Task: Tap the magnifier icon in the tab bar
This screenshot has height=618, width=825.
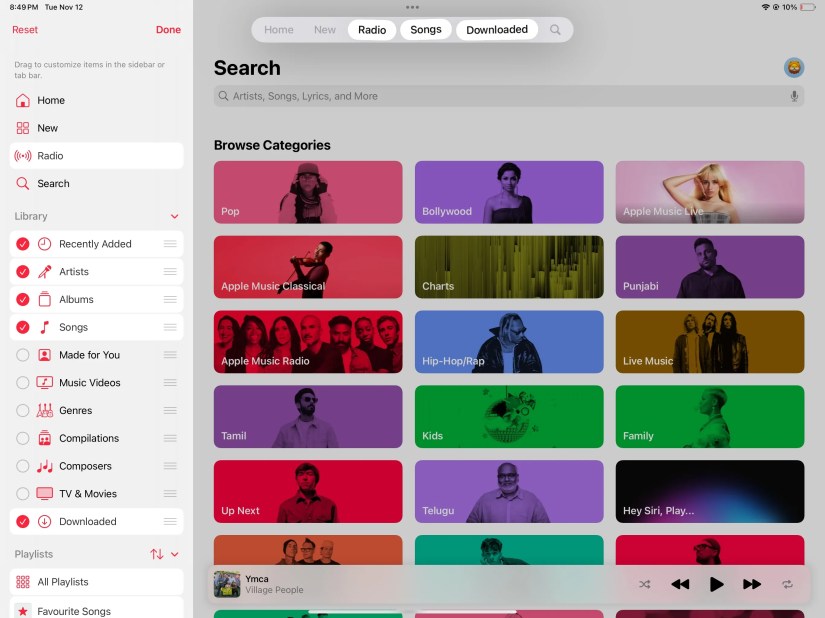Action: (555, 30)
